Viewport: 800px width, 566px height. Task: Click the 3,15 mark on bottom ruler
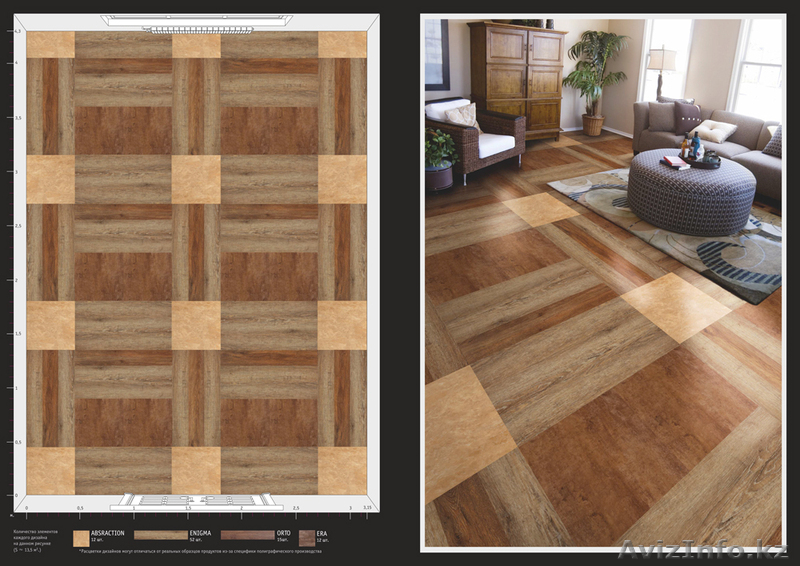368,508
